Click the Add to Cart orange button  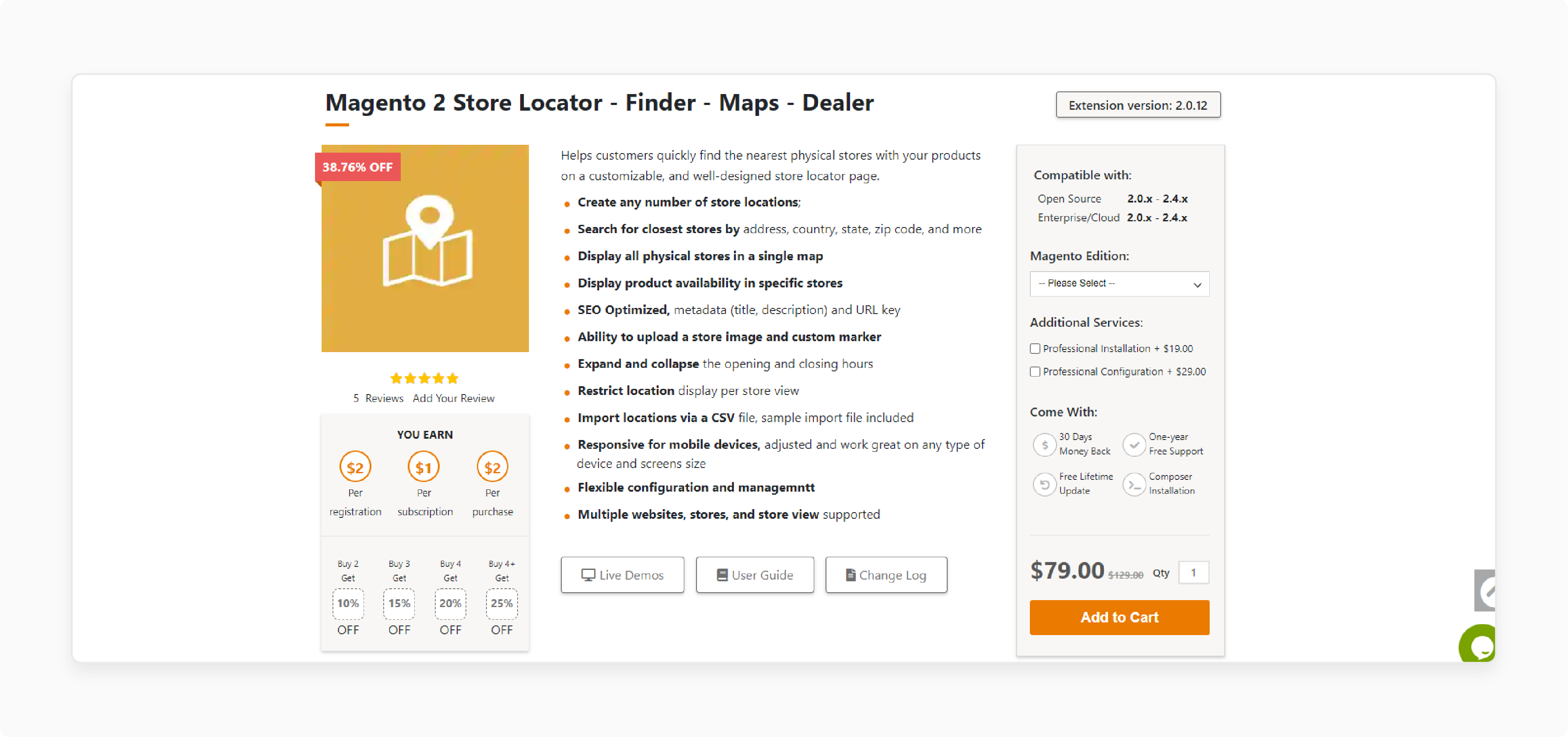coord(1120,617)
